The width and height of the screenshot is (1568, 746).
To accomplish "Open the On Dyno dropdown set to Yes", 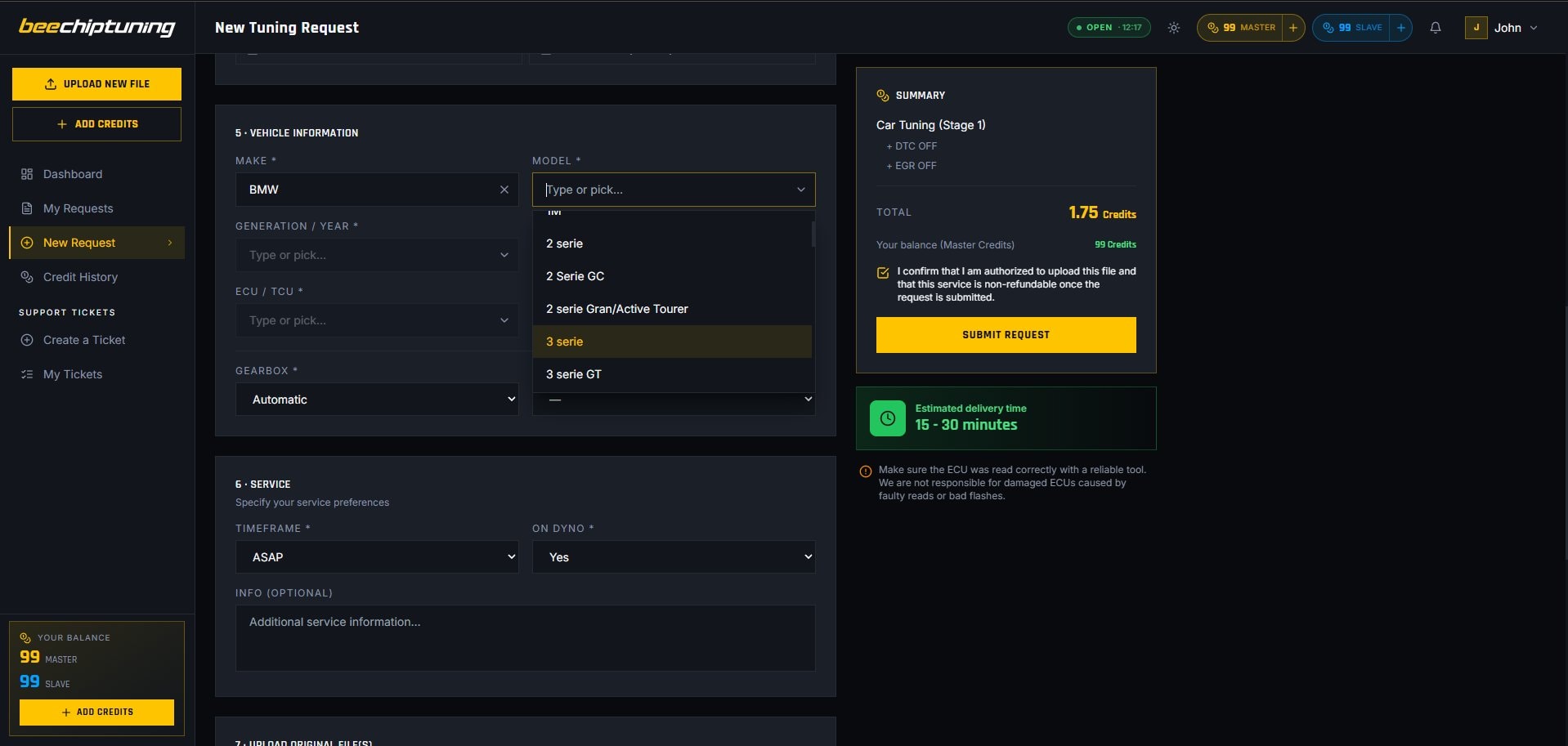I will [674, 557].
